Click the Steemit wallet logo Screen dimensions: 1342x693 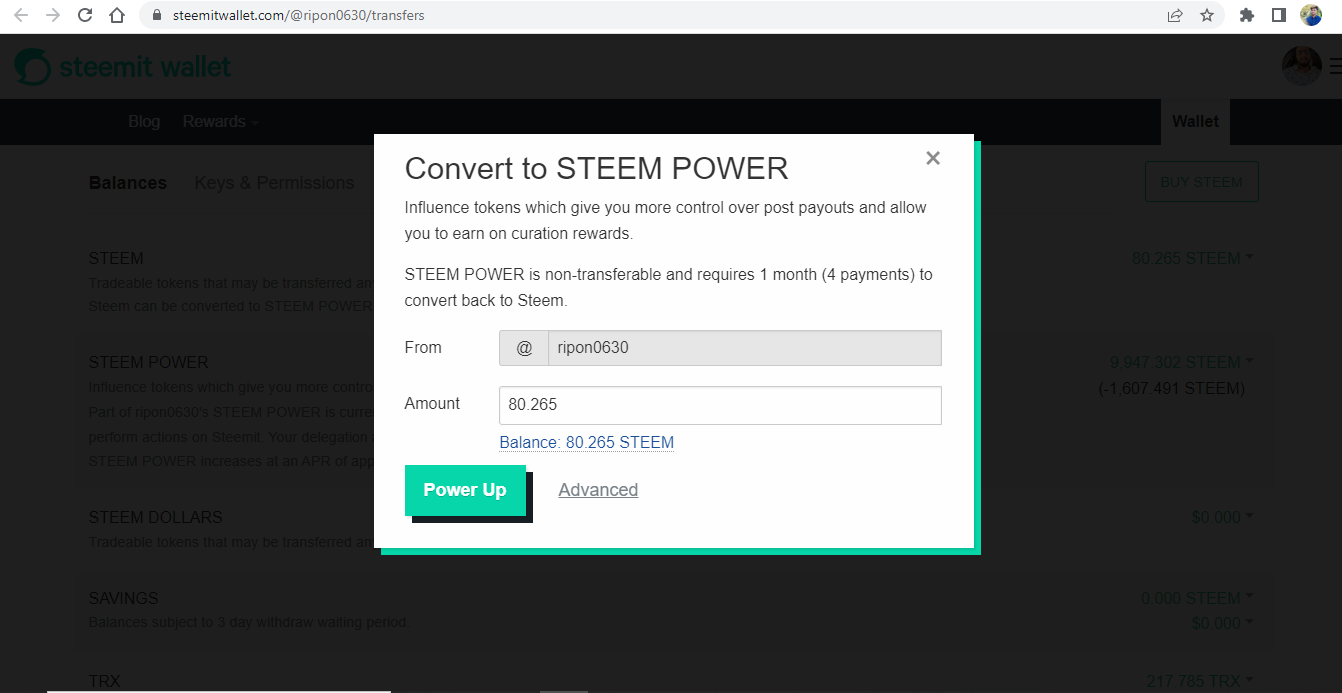click(123, 67)
